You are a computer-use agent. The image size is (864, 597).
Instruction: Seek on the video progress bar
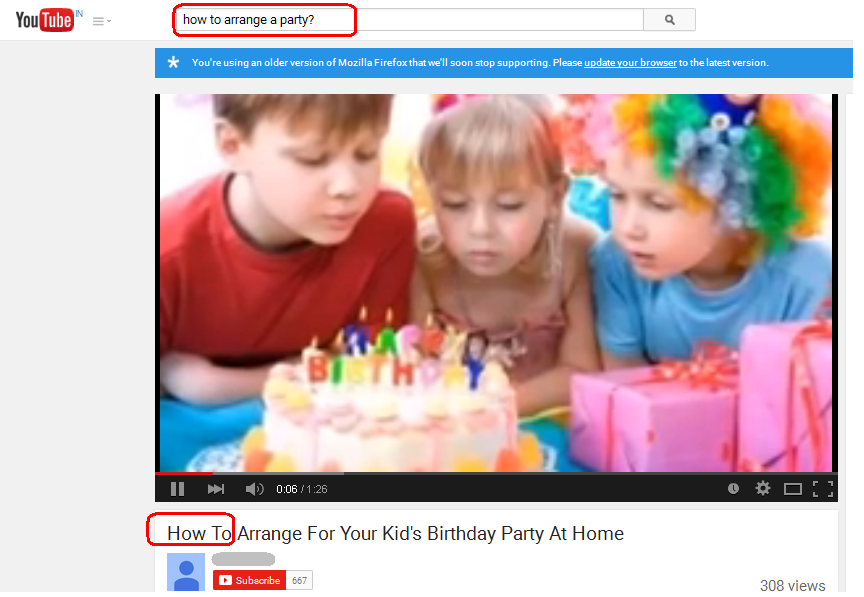pos(496,473)
